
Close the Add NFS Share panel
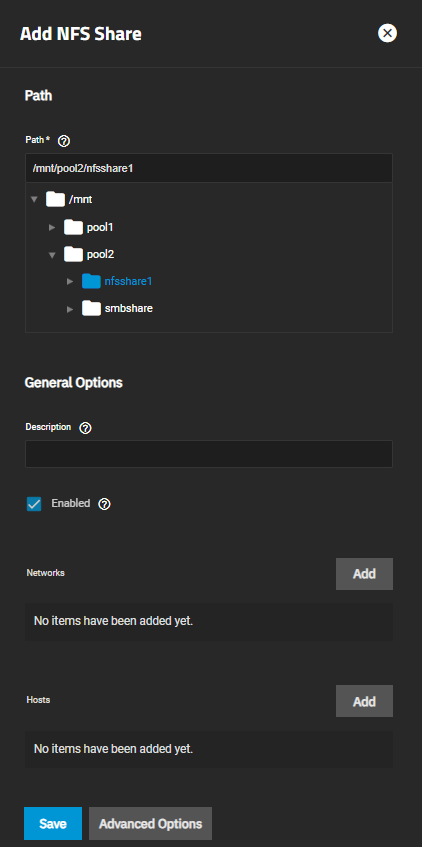coord(387,33)
